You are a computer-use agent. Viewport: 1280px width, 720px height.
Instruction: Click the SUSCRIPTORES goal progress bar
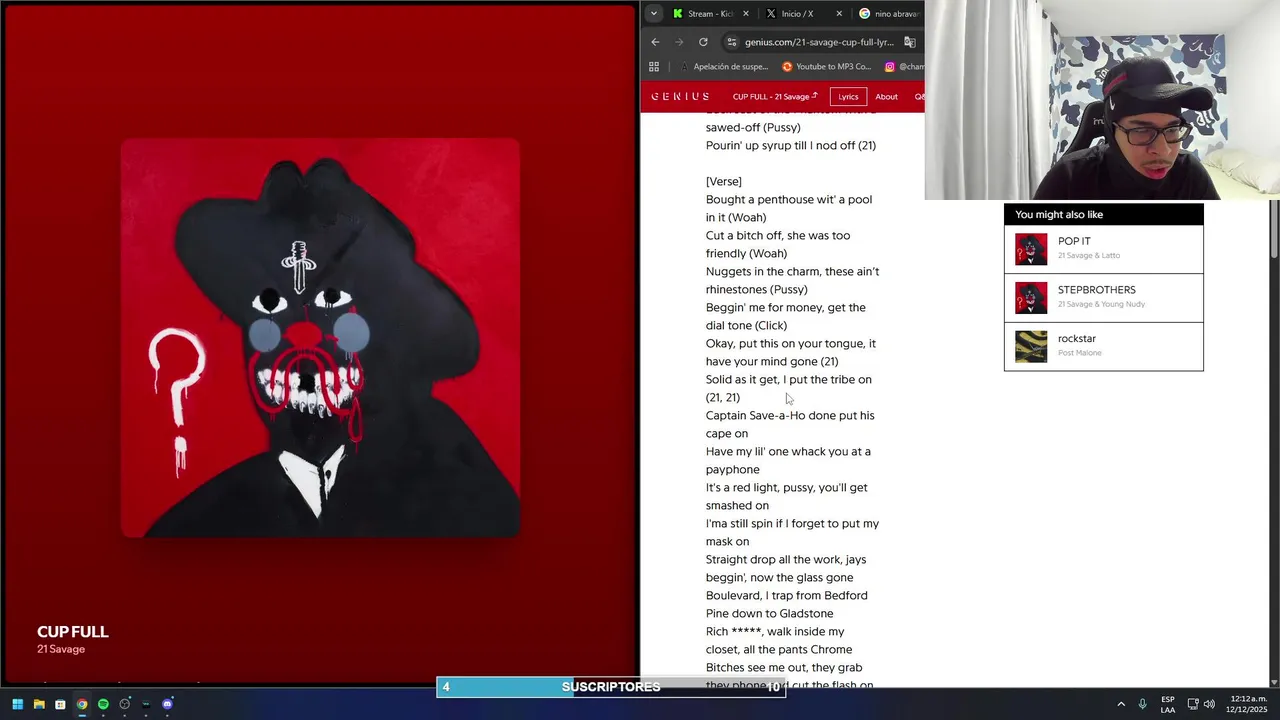(x=611, y=687)
